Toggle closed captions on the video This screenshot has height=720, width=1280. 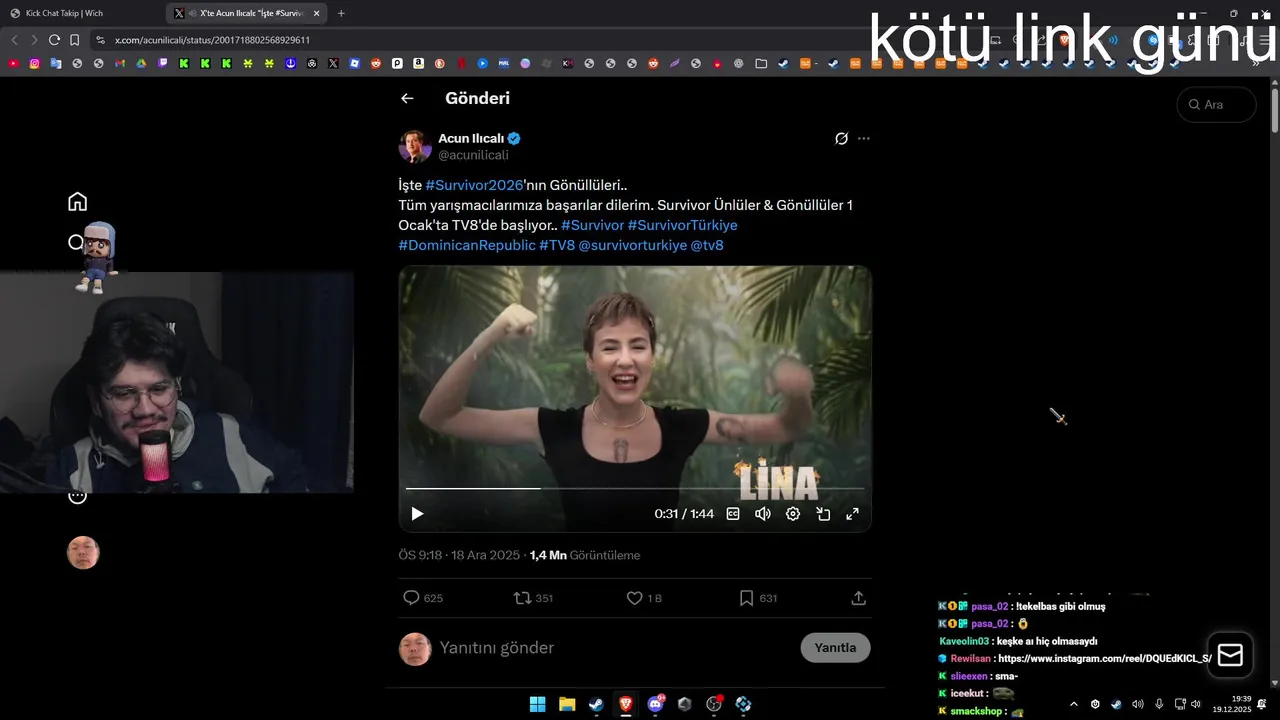(x=733, y=514)
